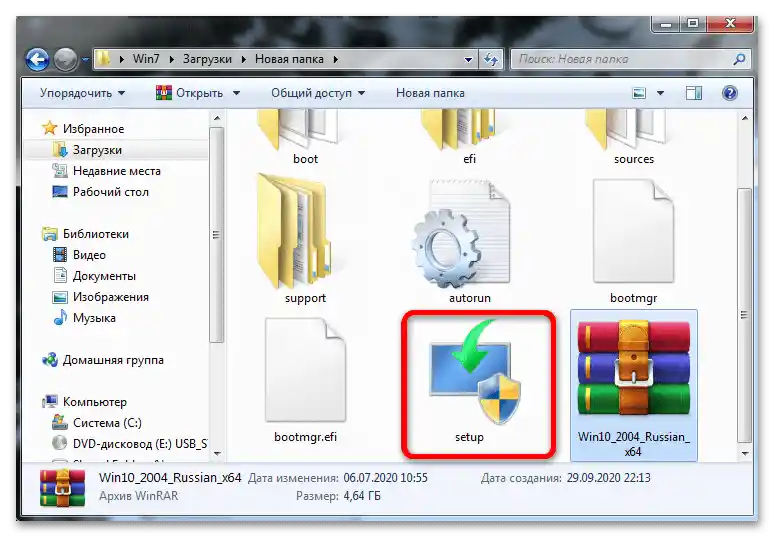Click creation date 29.09.2020 22:13 in details pane

[608, 478]
